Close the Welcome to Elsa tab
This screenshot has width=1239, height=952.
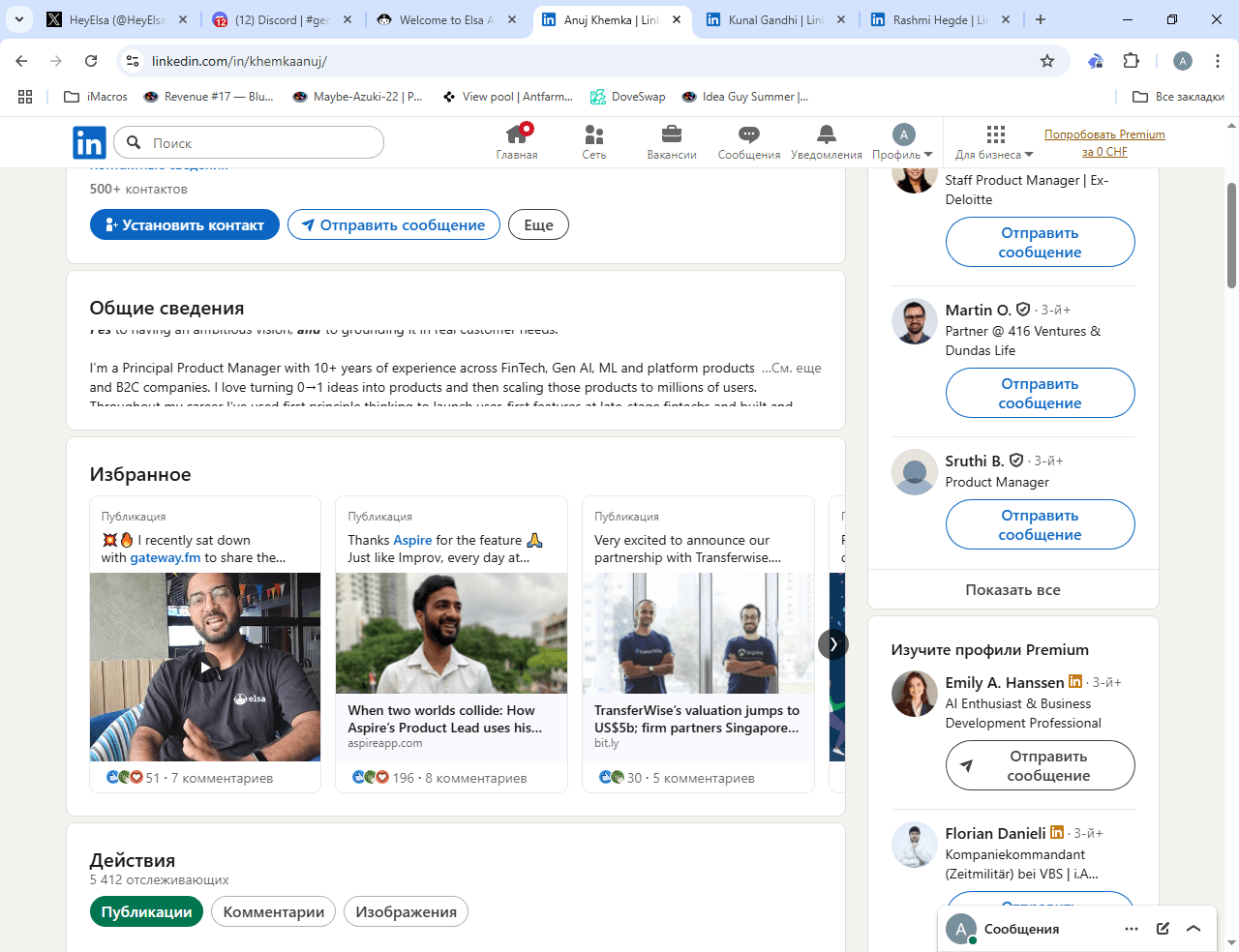(512, 19)
